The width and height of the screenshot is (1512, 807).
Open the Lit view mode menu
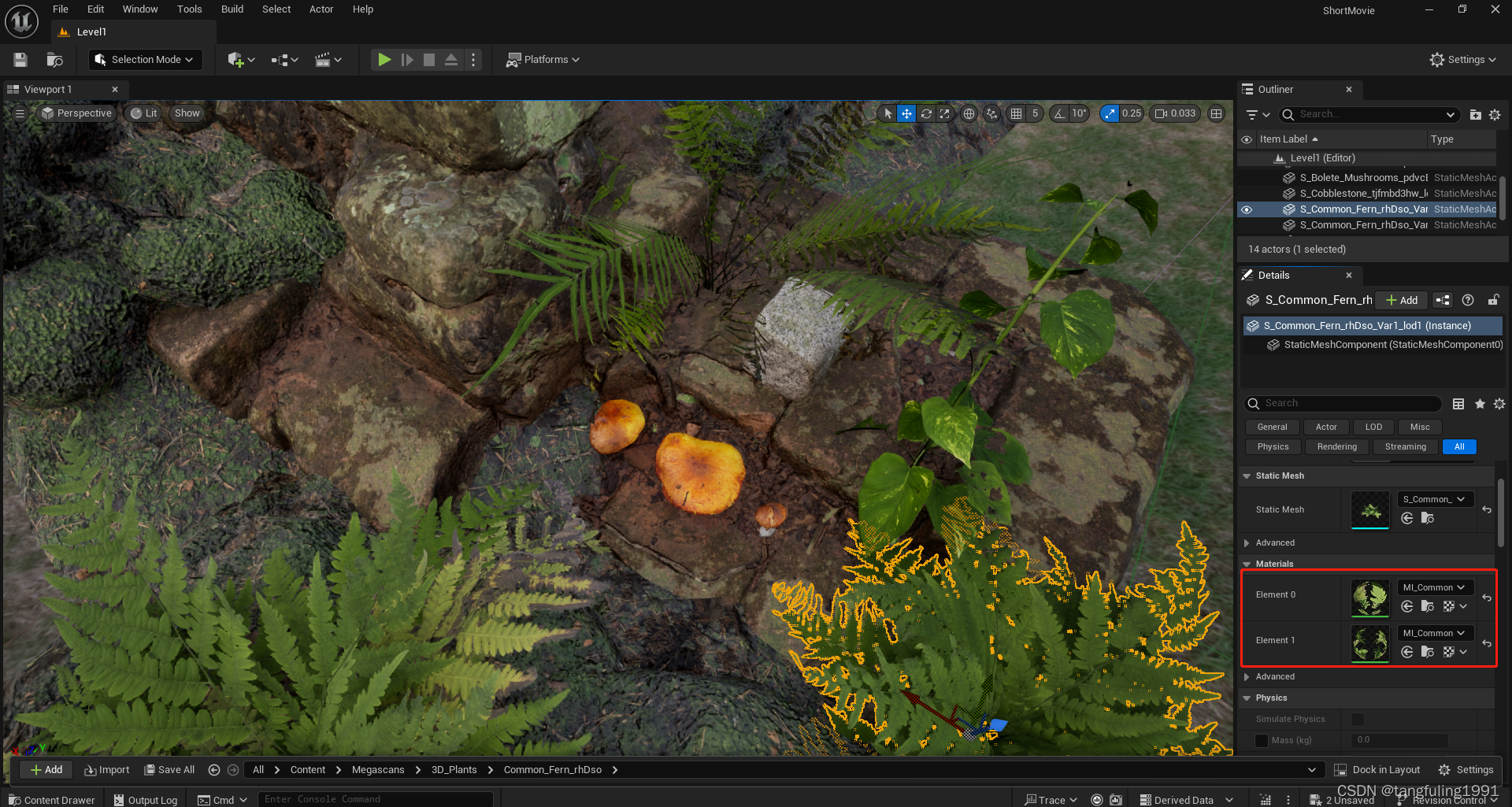pos(144,113)
